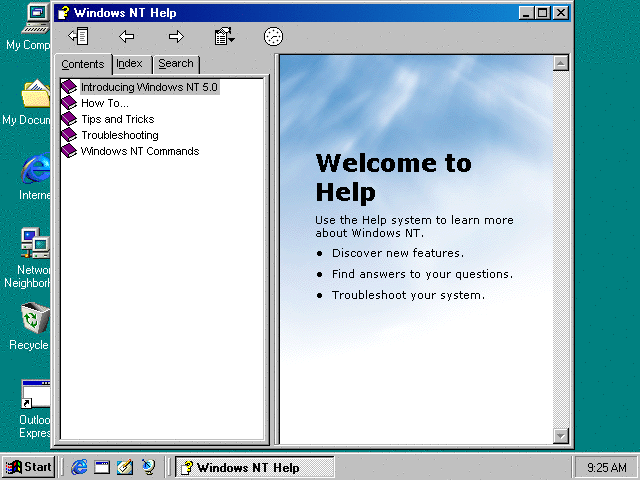This screenshot has height=480, width=640.
Task: Select the Troubleshooting topic
Action: pyautogui.click(x=120, y=135)
